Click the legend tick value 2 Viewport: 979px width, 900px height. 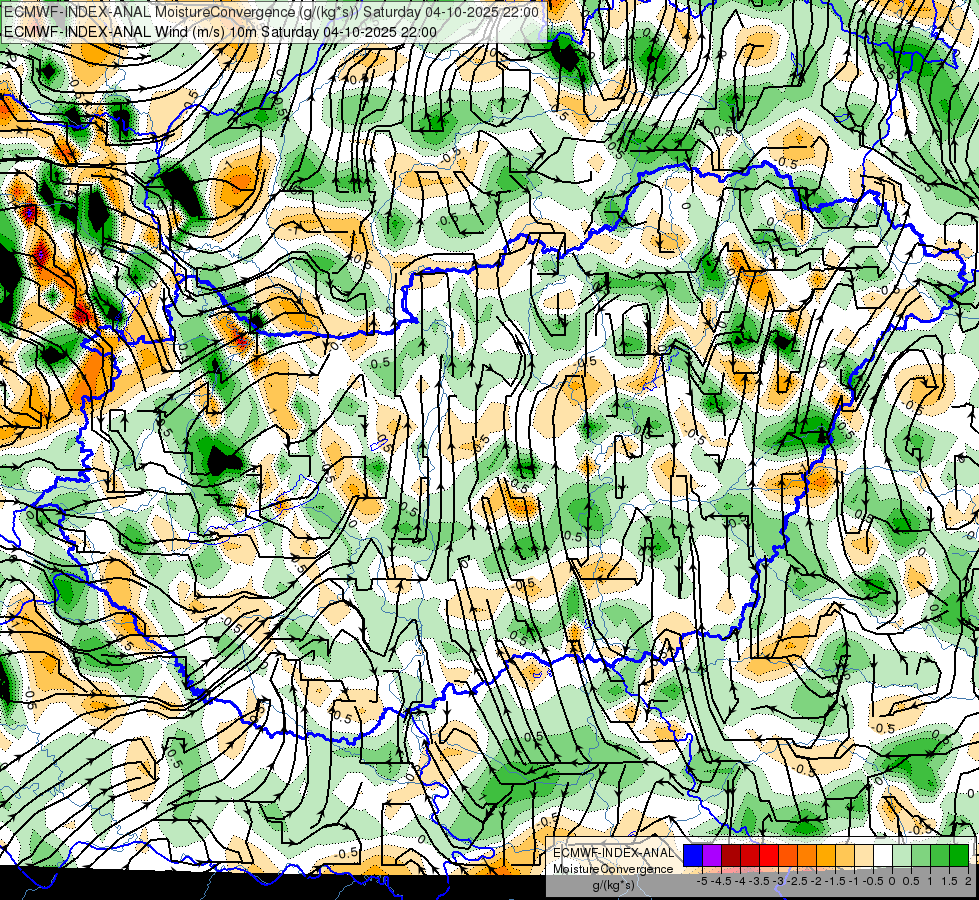click(968, 881)
